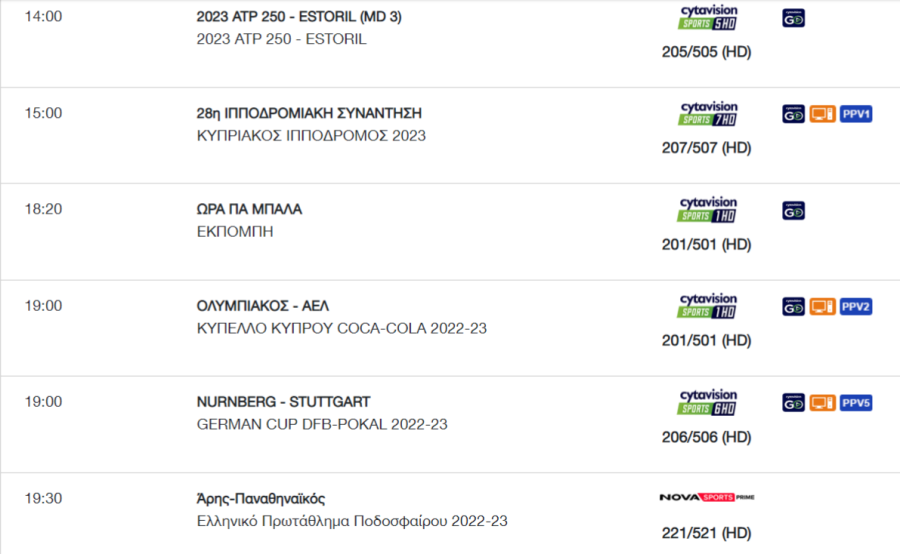The image size is (900, 554).
Task: Click the PPV5 badge for Nurnberg - Stuttgart
Action: 856,402
